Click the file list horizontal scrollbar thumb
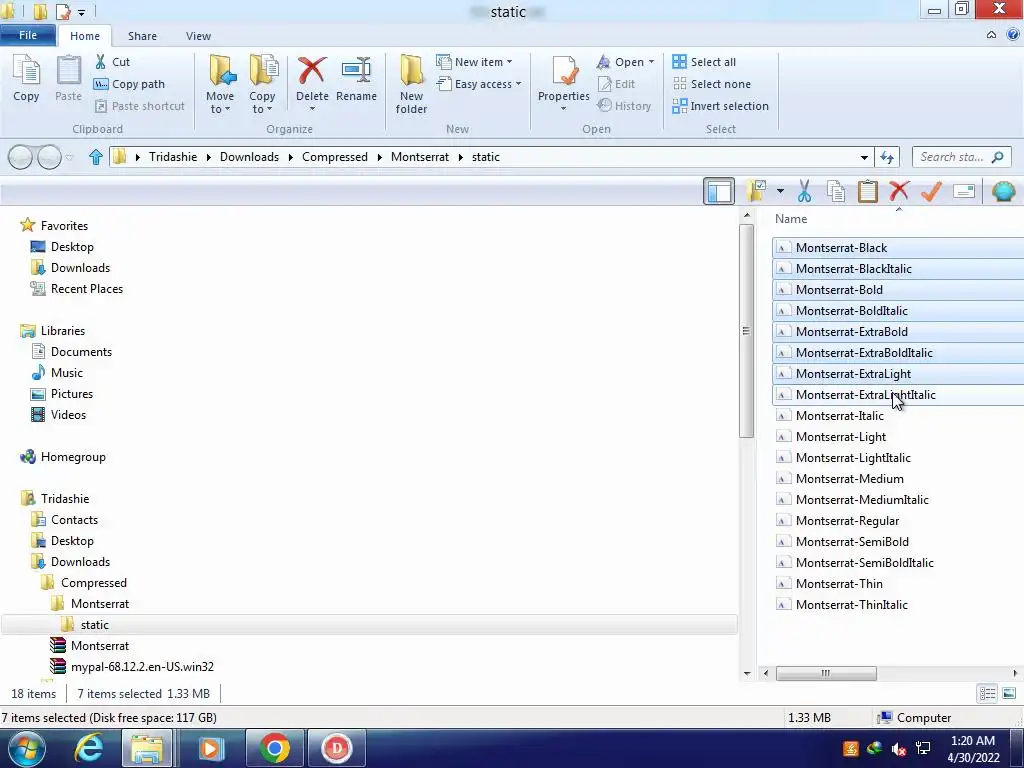This screenshot has width=1024, height=768. [826, 673]
